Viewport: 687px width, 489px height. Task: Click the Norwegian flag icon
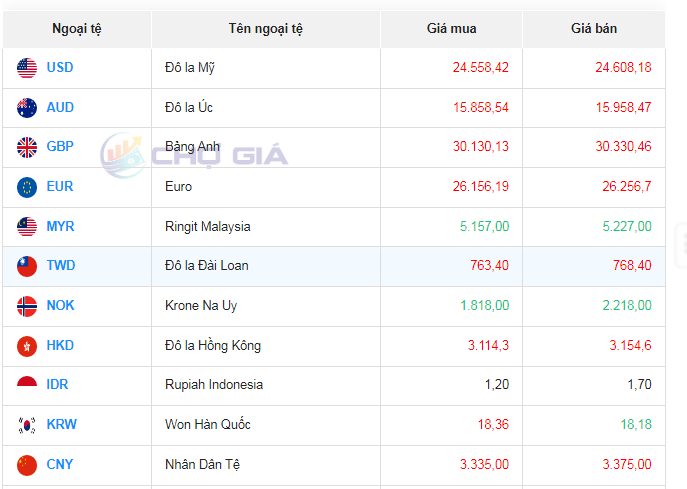pos(27,306)
